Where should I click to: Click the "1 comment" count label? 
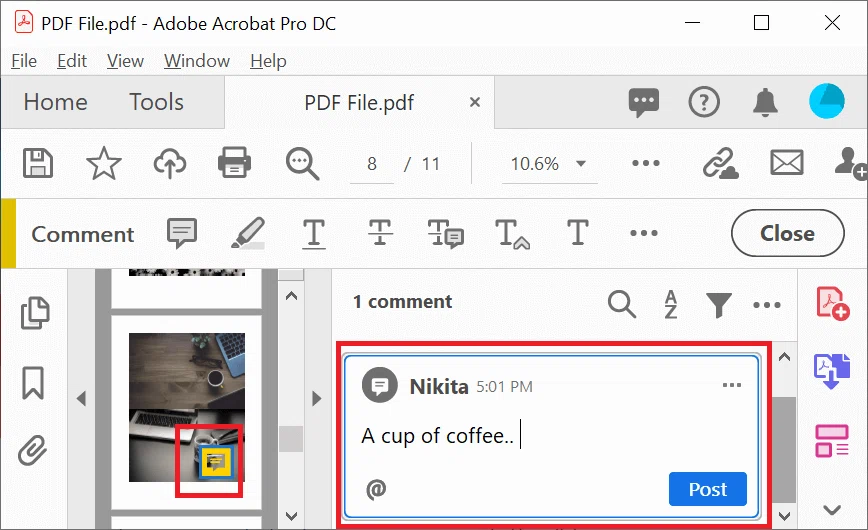tap(402, 302)
